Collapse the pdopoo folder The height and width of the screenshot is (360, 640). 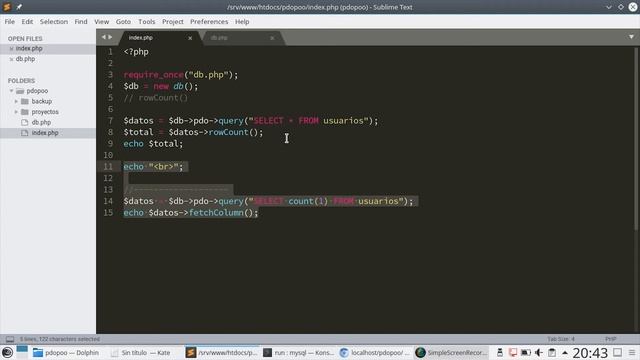tap(11, 91)
